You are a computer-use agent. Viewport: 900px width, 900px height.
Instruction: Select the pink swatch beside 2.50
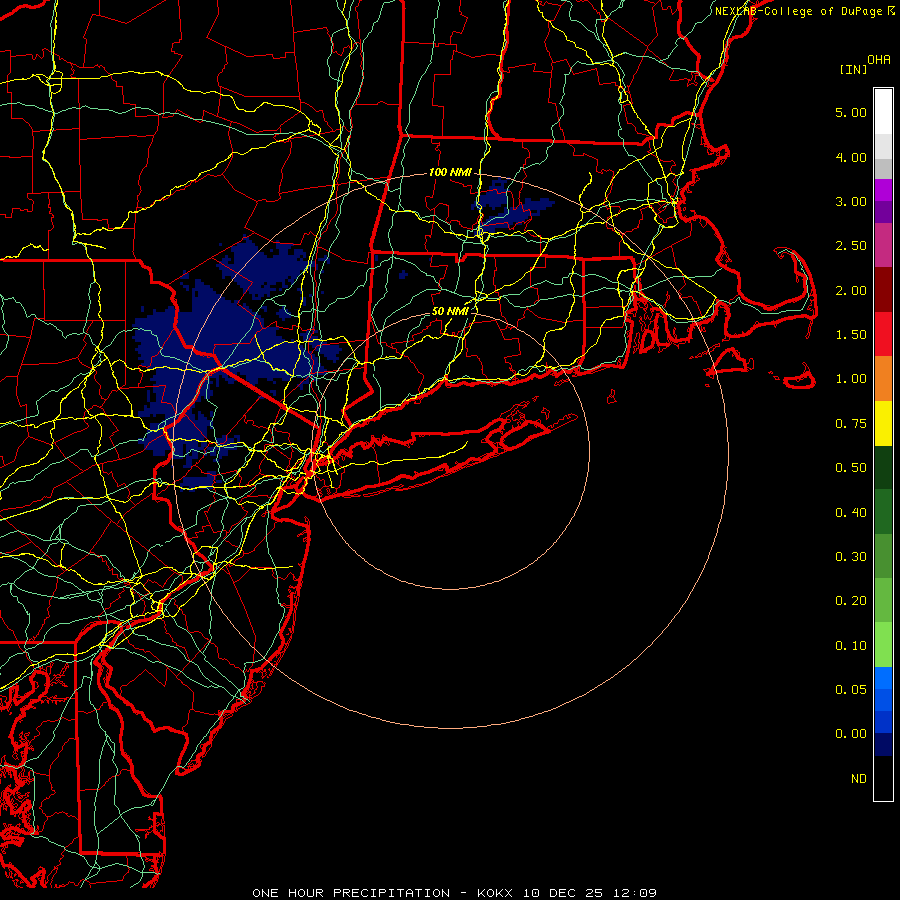[883, 245]
